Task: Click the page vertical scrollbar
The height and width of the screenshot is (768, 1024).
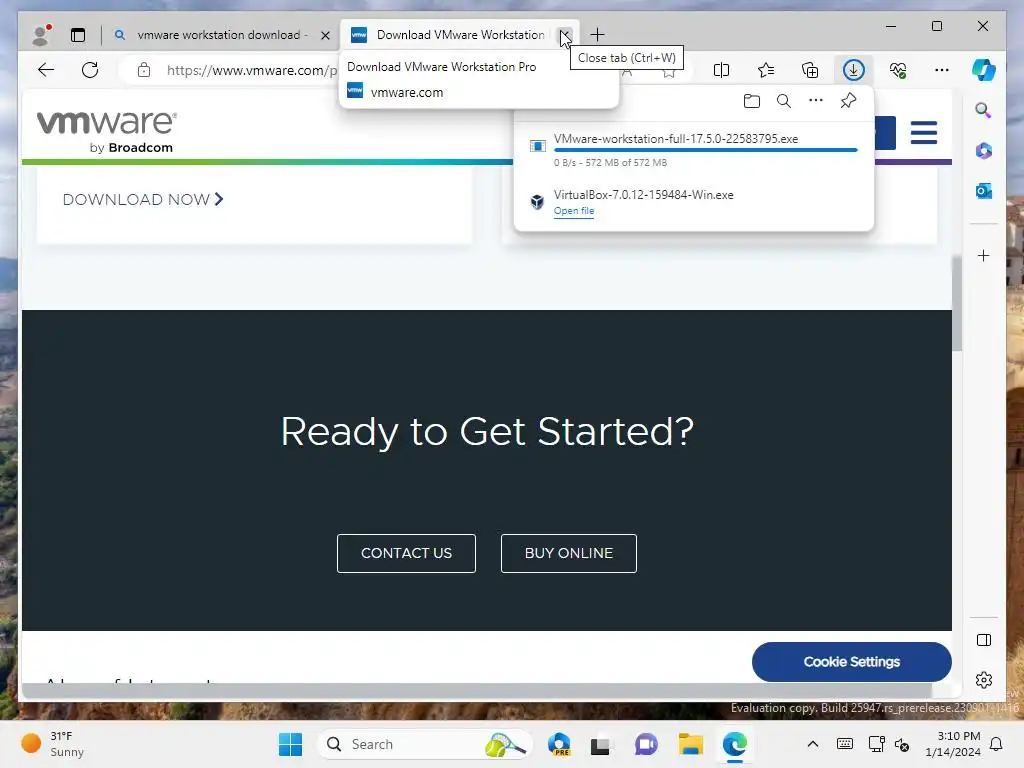Action: point(957,304)
